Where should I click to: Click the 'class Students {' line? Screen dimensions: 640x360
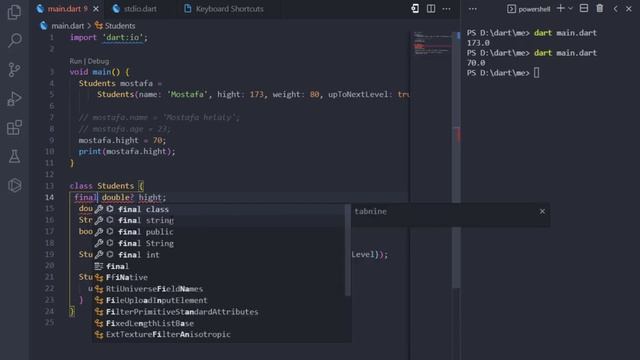107,186
